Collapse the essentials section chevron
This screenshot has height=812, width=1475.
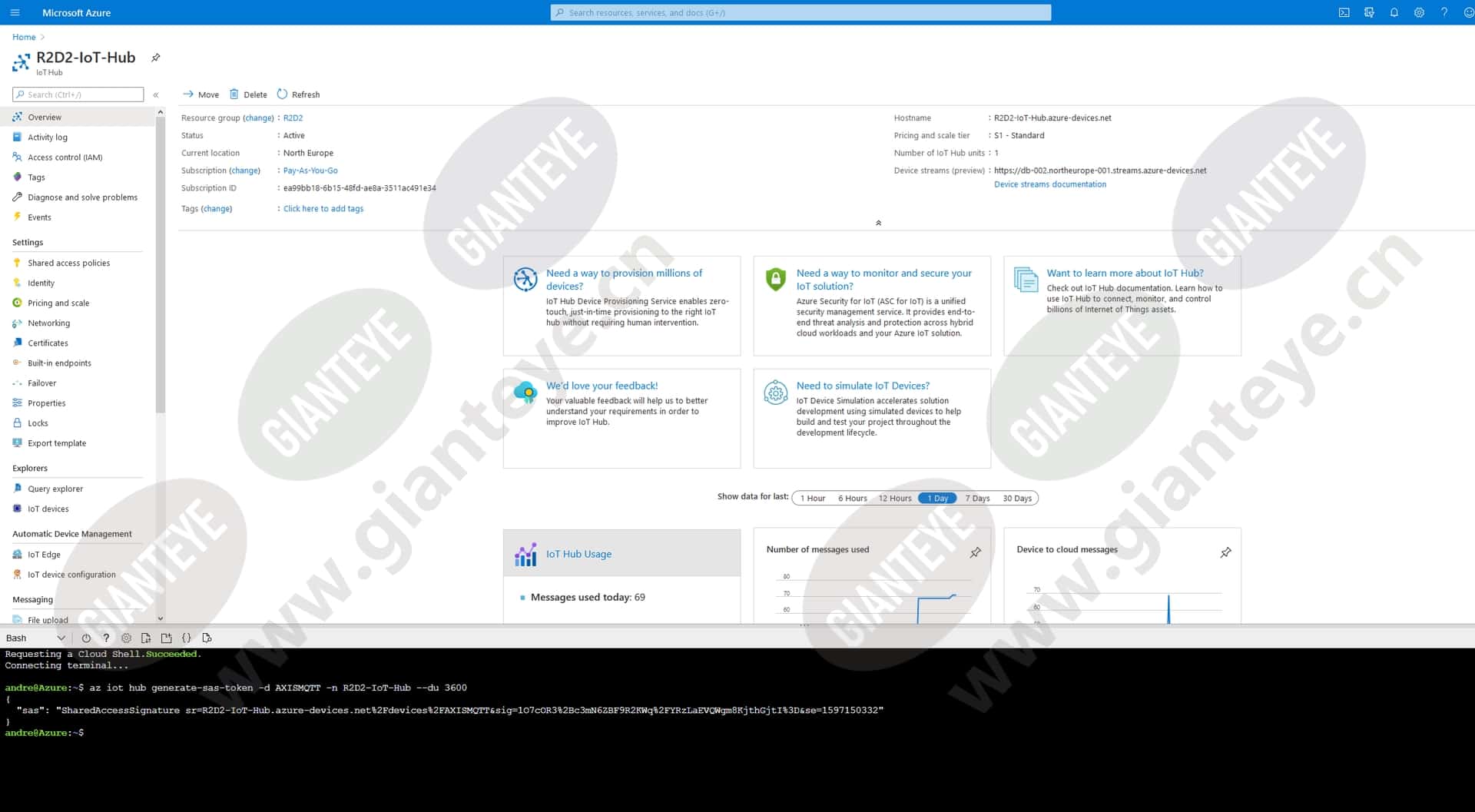[878, 223]
